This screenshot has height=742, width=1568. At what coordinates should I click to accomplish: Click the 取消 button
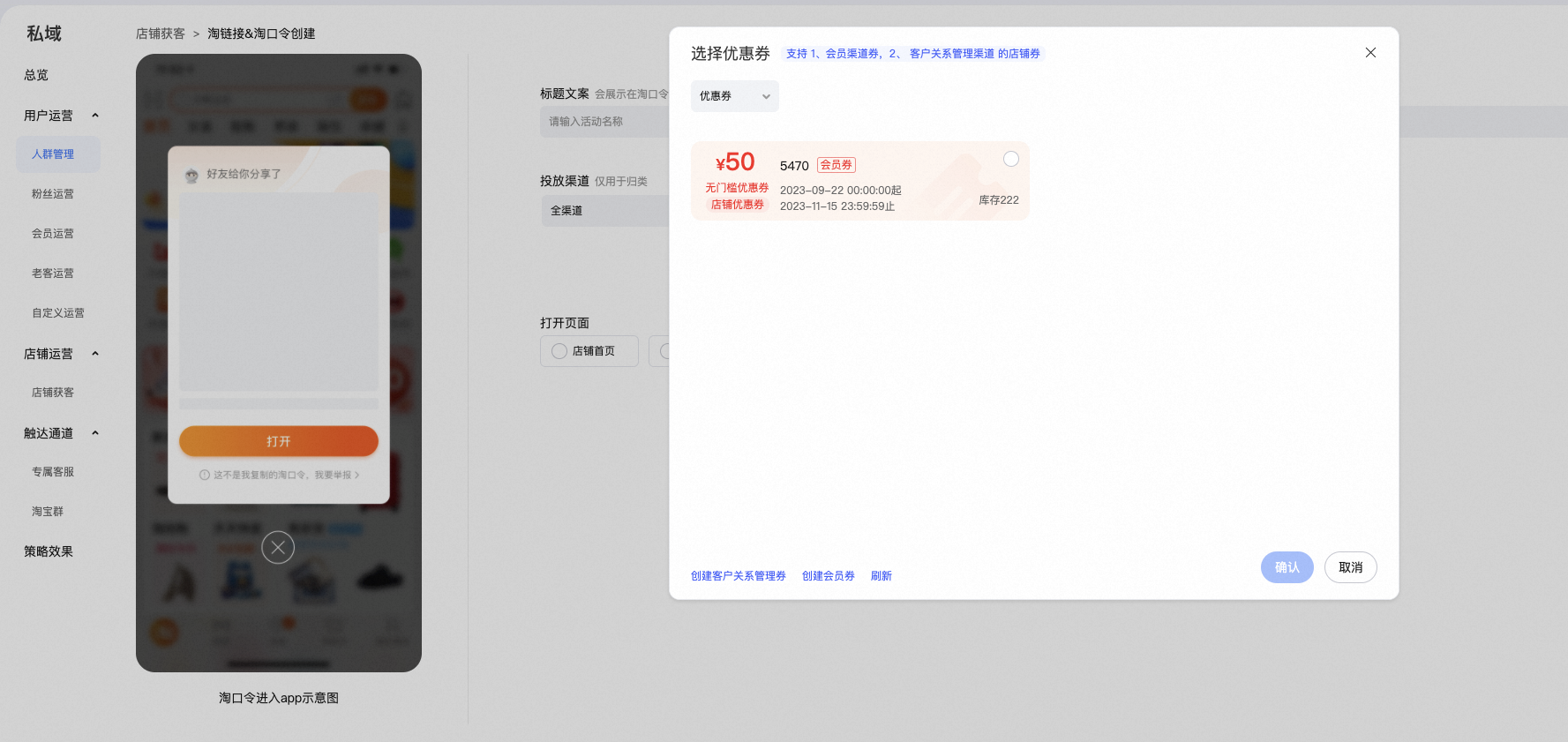(x=1350, y=567)
